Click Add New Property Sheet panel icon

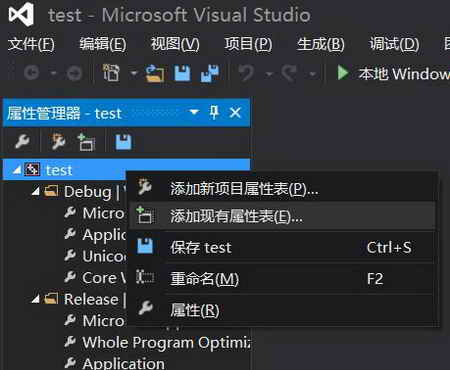[x=58, y=142]
